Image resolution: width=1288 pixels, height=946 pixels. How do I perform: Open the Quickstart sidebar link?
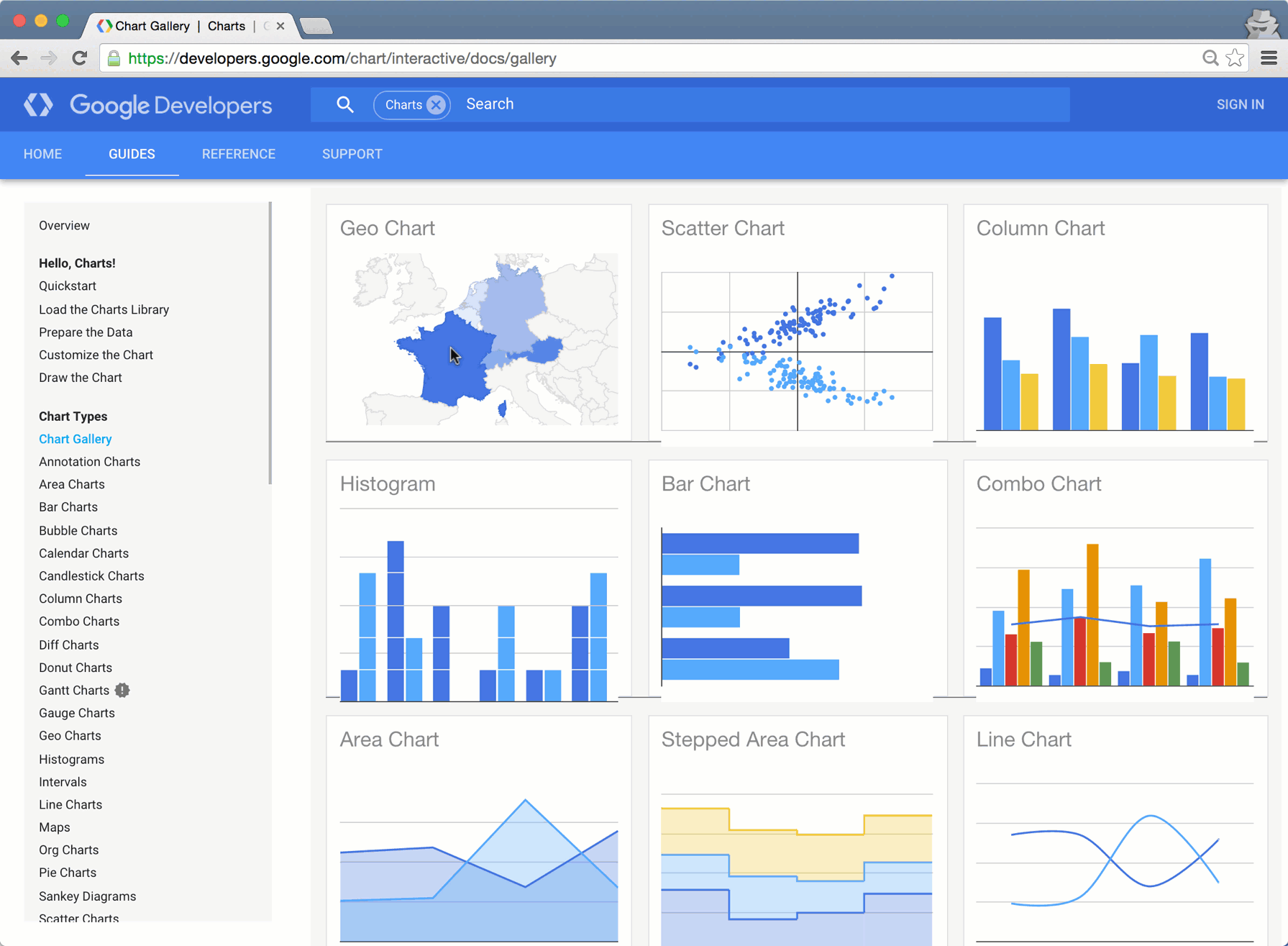click(x=68, y=286)
